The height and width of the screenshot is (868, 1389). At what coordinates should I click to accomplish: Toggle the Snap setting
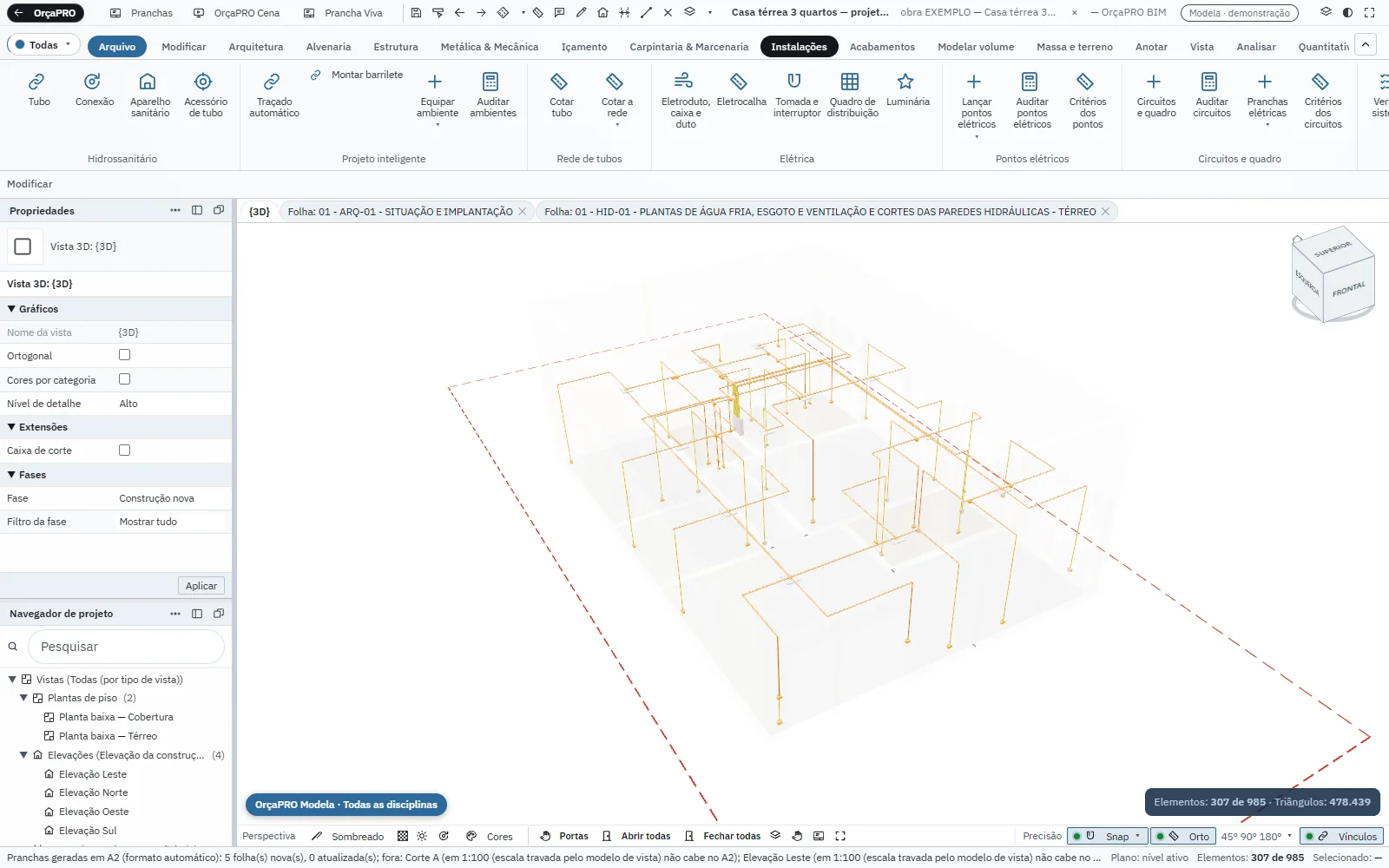tap(1107, 837)
